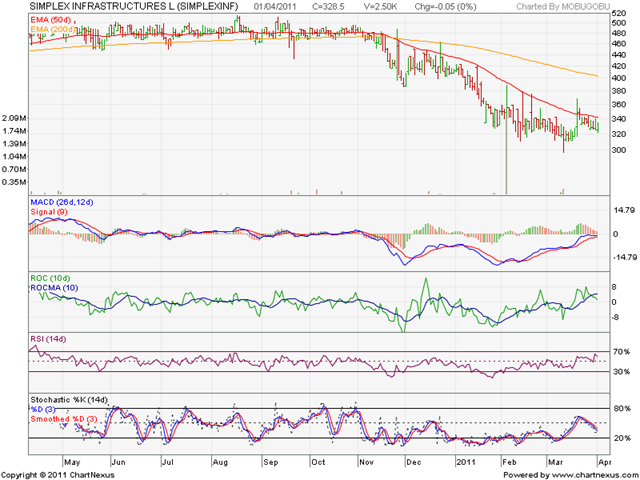Click the Aug month label on time axis
The height and width of the screenshot is (480, 640).
click(220, 462)
